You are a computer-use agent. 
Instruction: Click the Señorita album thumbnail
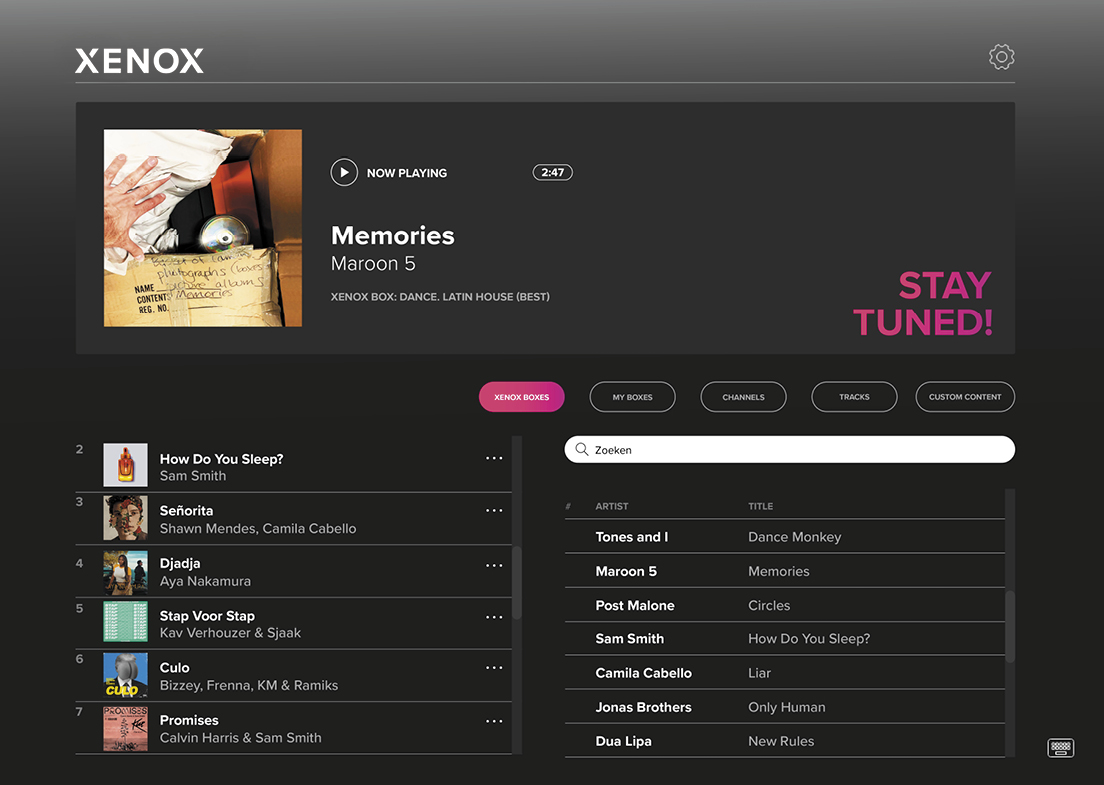coord(125,517)
